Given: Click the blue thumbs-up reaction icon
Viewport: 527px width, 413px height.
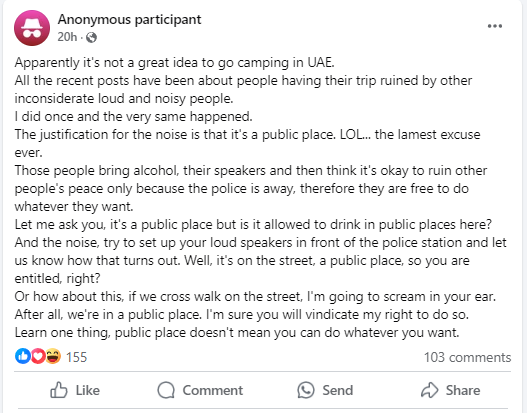Looking at the screenshot, I should click(23, 356).
